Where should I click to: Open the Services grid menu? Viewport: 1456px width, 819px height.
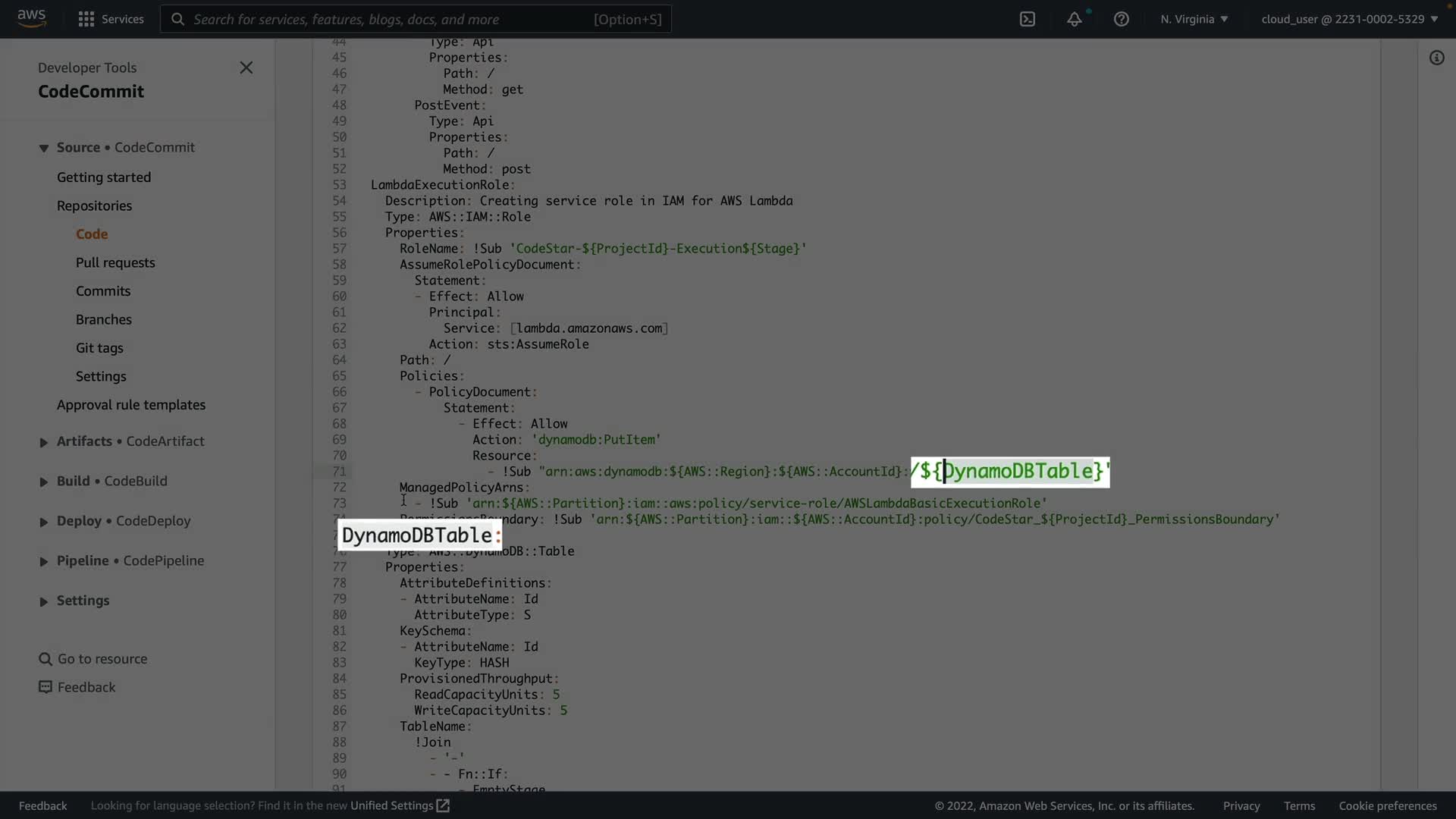[x=86, y=19]
